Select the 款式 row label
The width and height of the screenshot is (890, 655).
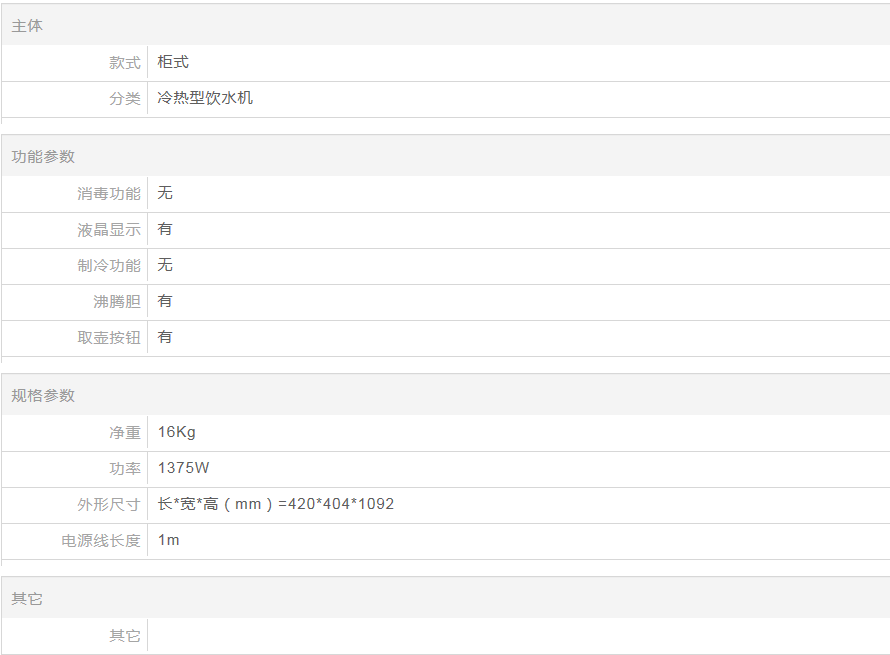tap(125, 63)
